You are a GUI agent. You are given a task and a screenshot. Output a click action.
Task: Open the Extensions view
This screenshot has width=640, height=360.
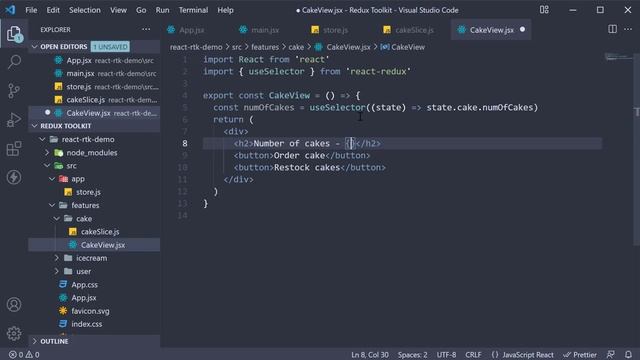point(14,149)
